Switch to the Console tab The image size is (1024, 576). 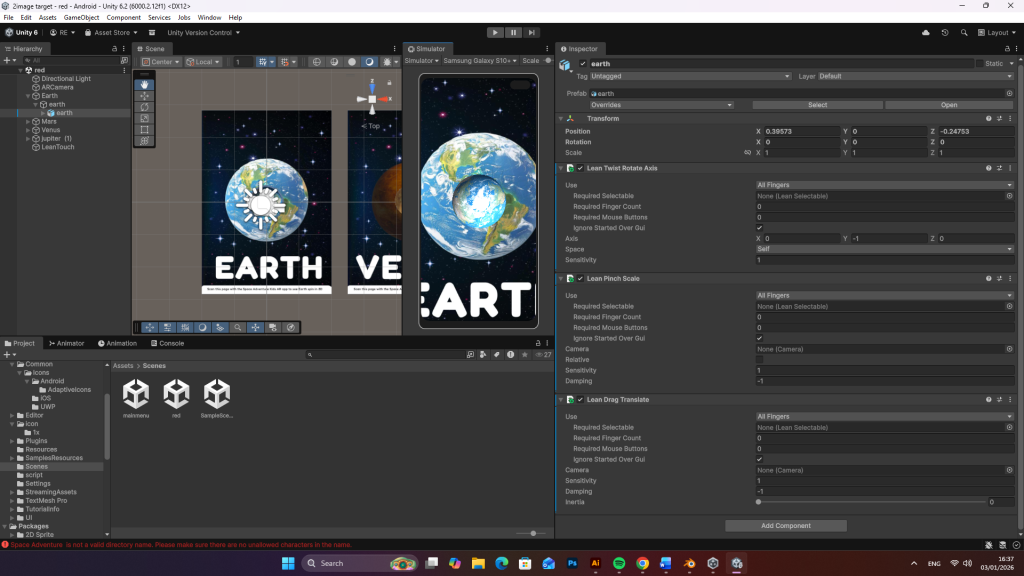167,343
